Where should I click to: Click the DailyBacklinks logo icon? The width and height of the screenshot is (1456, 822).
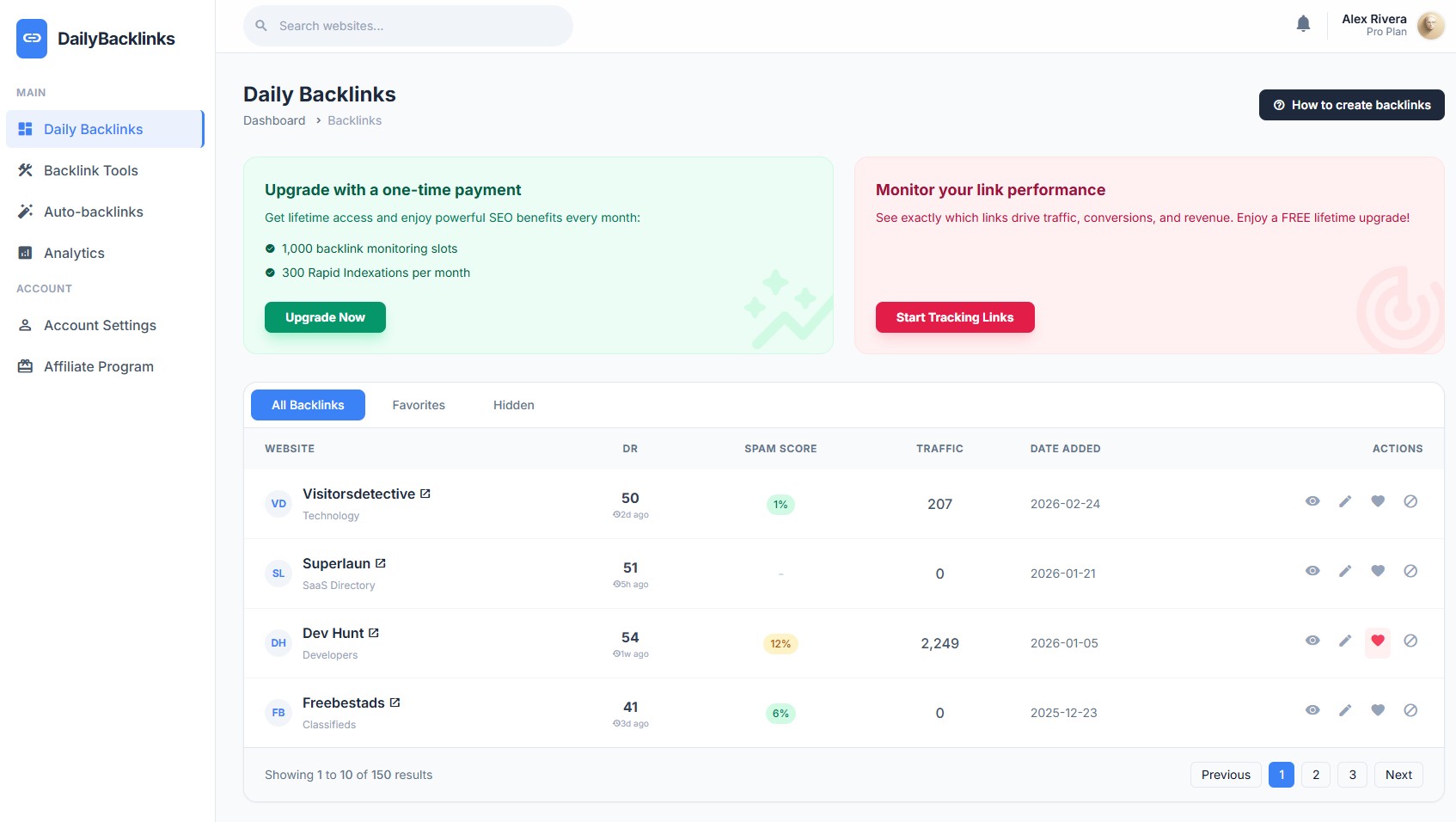[32, 39]
